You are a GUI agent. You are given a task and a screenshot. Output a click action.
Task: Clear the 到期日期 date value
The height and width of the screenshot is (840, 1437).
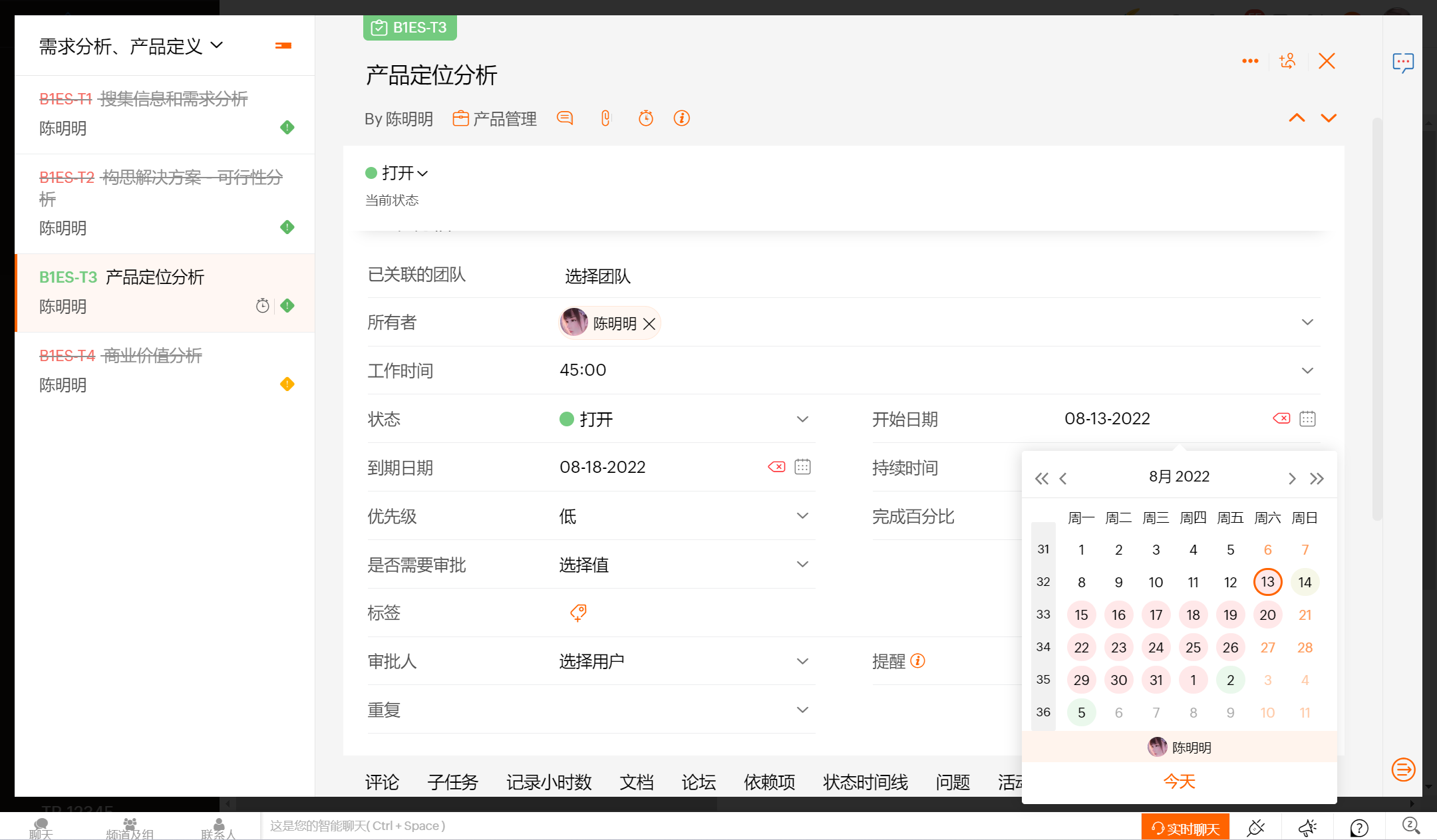click(x=776, y=467)
